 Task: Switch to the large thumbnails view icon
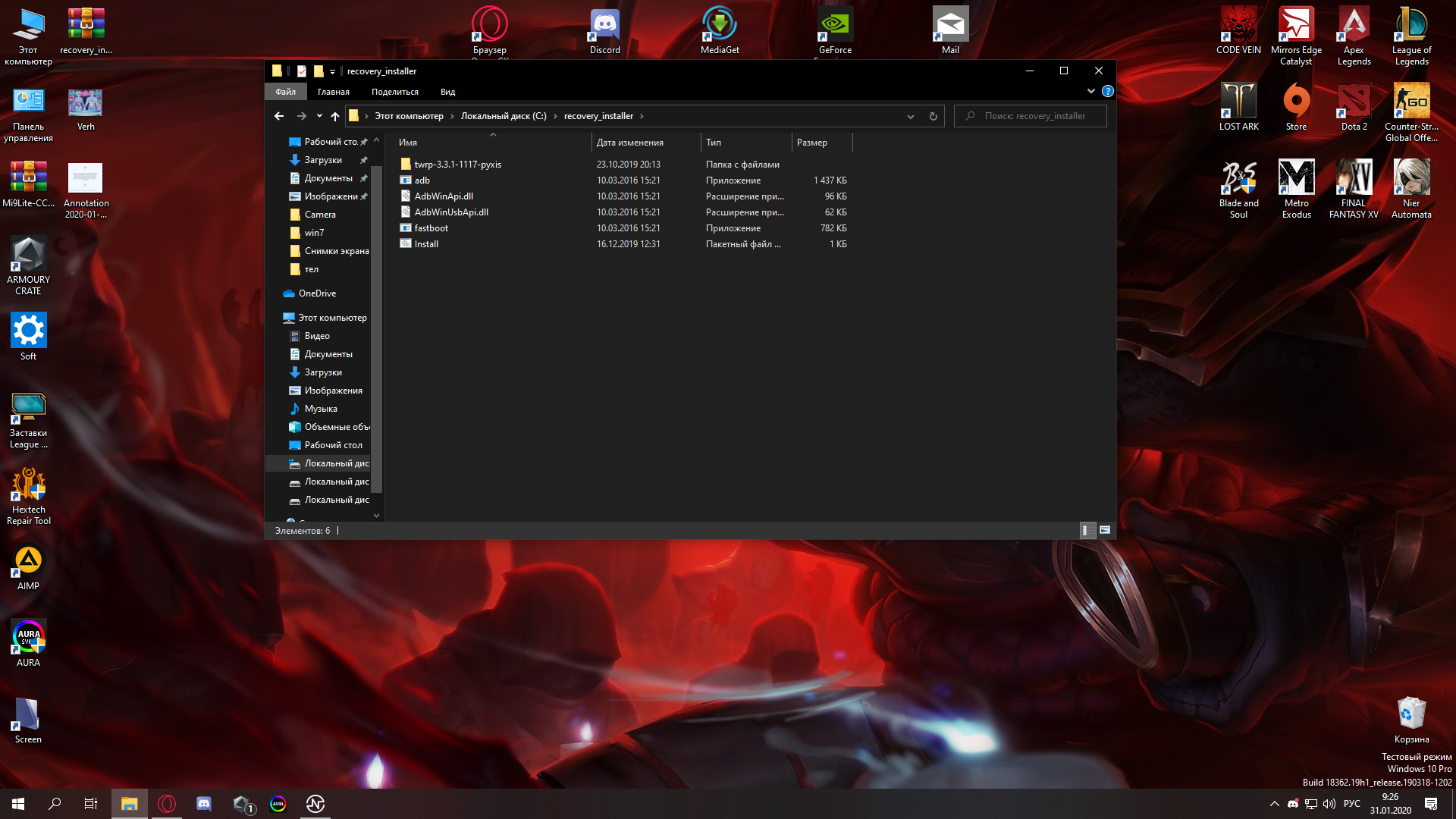click(x=1105, y=530)
